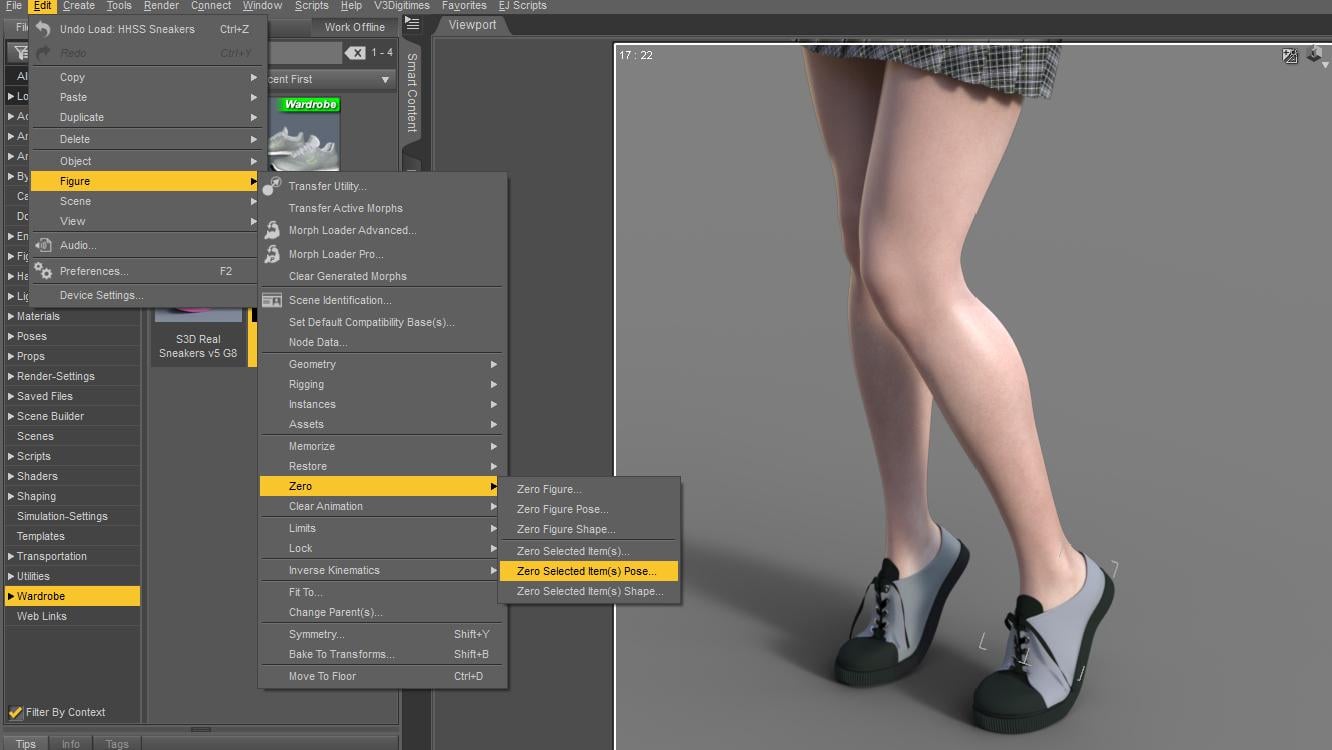The width and height of the screenshot is (1332, 750).
Task: Expand the Materials category arrow
Action: point(11,316)
